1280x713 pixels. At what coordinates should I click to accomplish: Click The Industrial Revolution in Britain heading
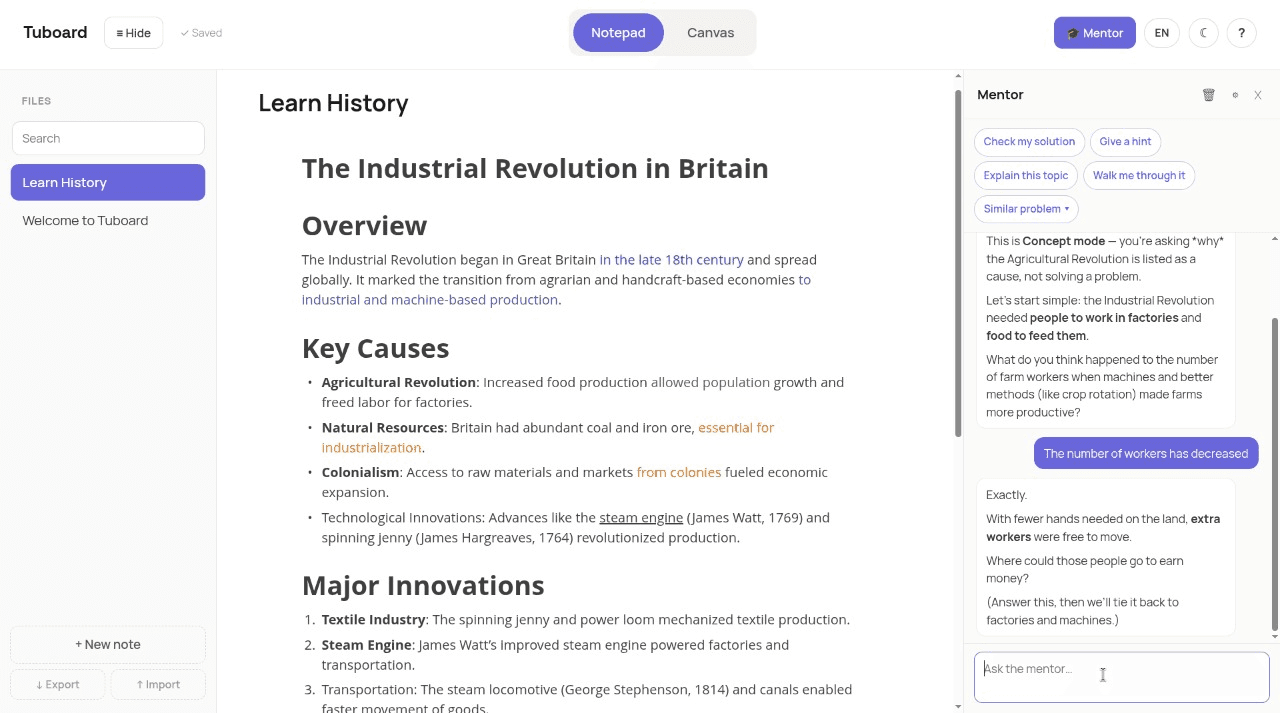(x=535, y=168)
